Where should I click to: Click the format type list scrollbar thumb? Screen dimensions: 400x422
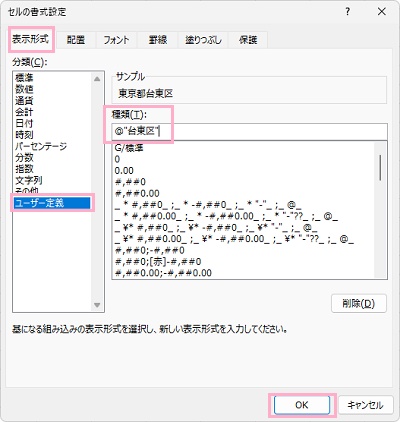(x=380, y=167)
